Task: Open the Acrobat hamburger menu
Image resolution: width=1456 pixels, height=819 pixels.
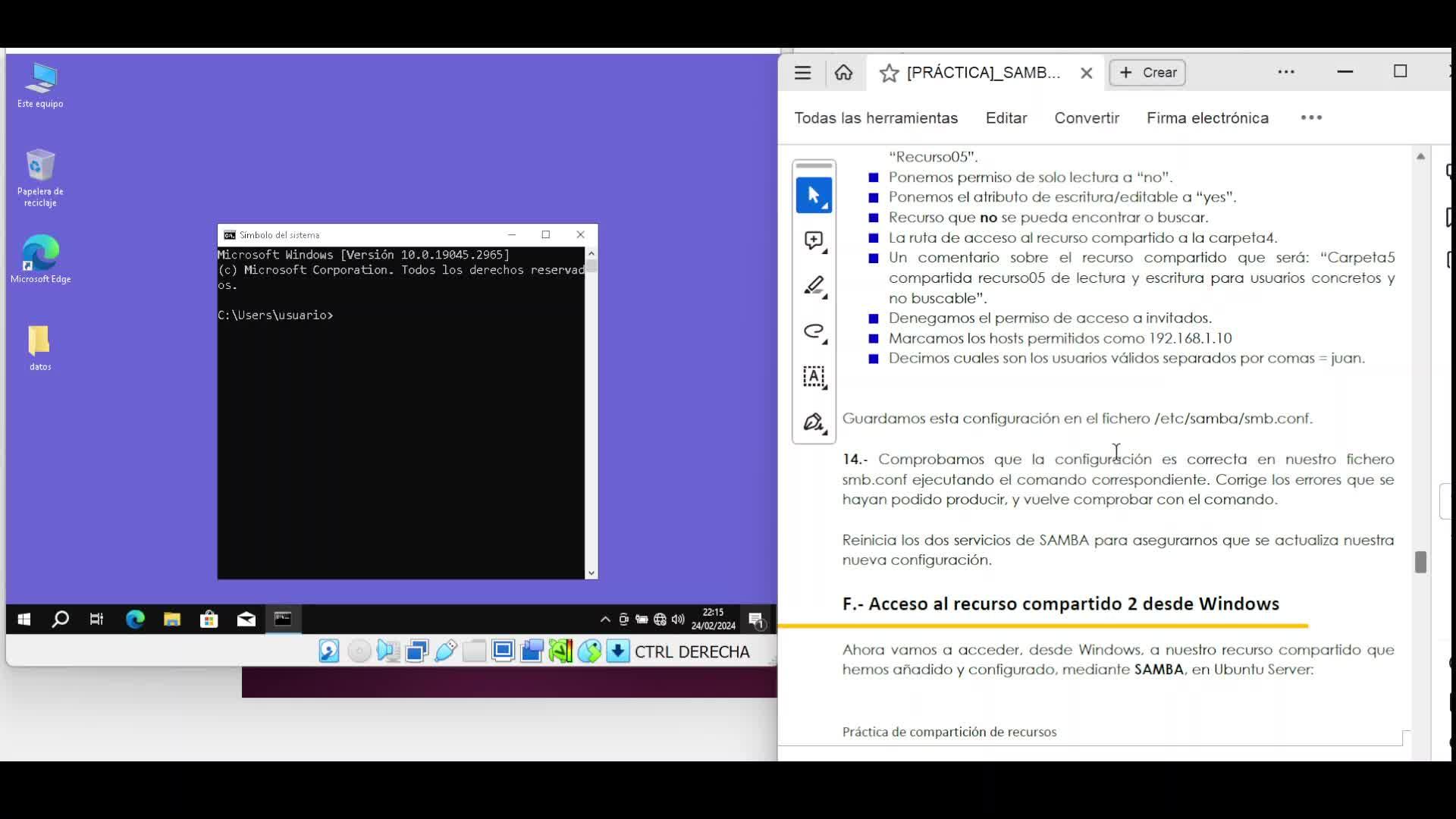Action: (802, 73)
